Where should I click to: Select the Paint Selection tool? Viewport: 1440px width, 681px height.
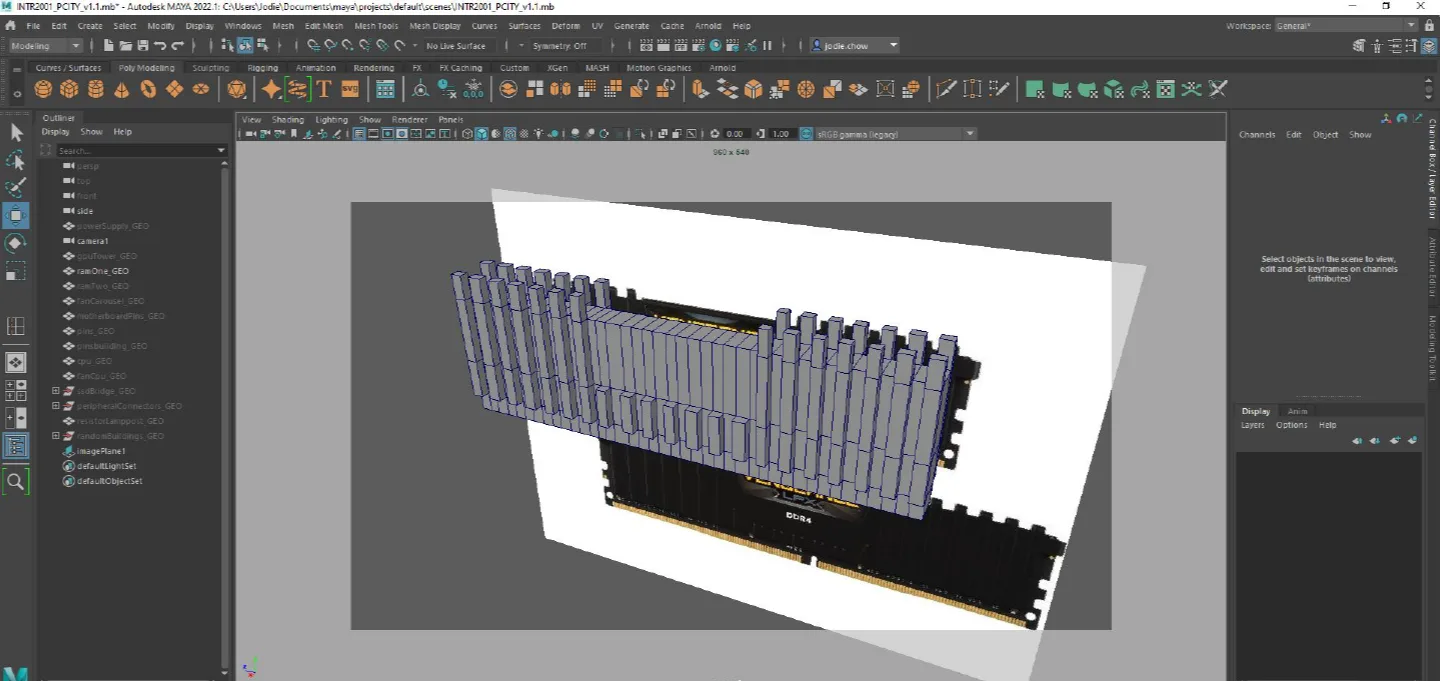16,188
